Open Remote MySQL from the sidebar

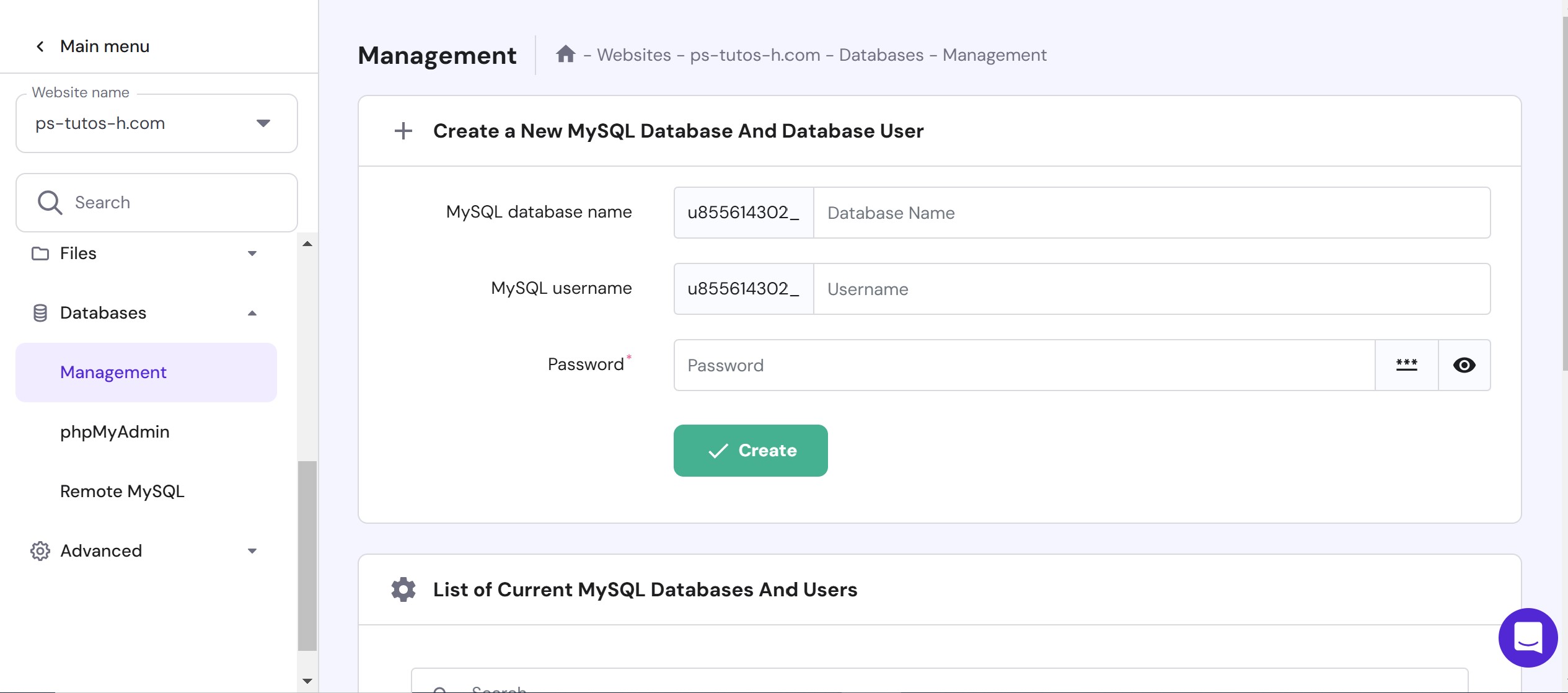coord(122,492)
